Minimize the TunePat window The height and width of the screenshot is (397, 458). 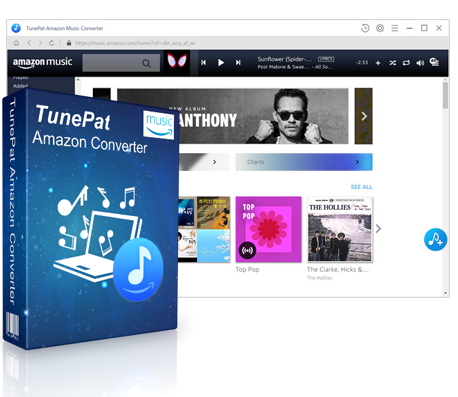pos(410,28)
